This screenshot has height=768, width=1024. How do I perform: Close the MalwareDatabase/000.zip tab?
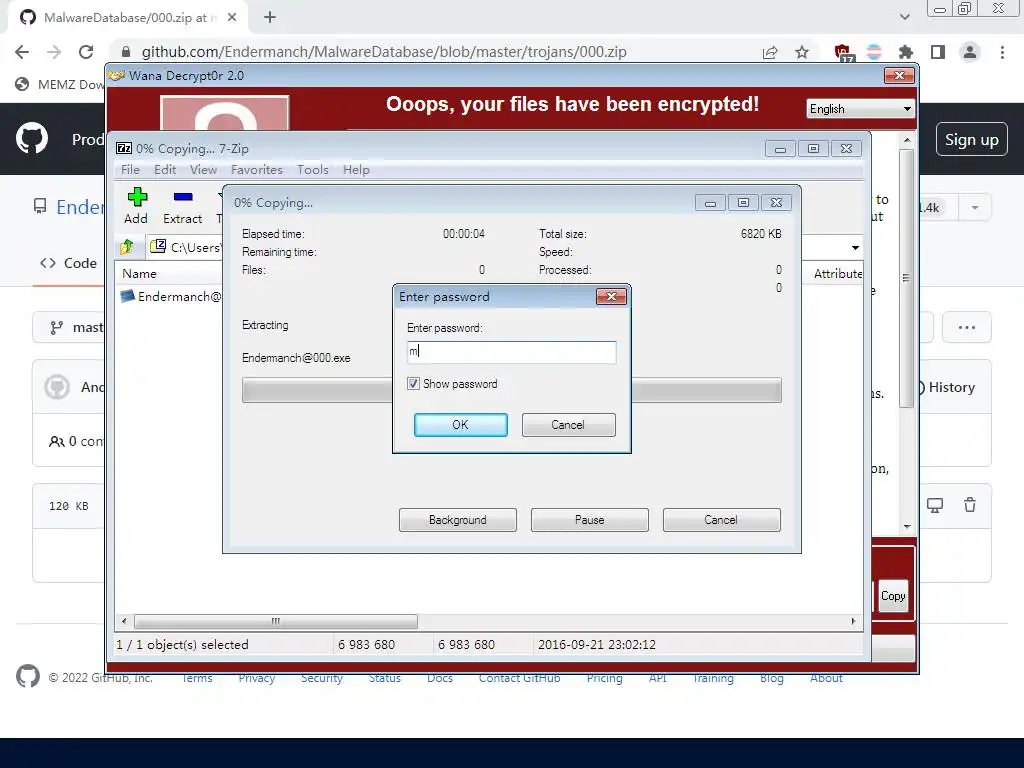(232, 18)
